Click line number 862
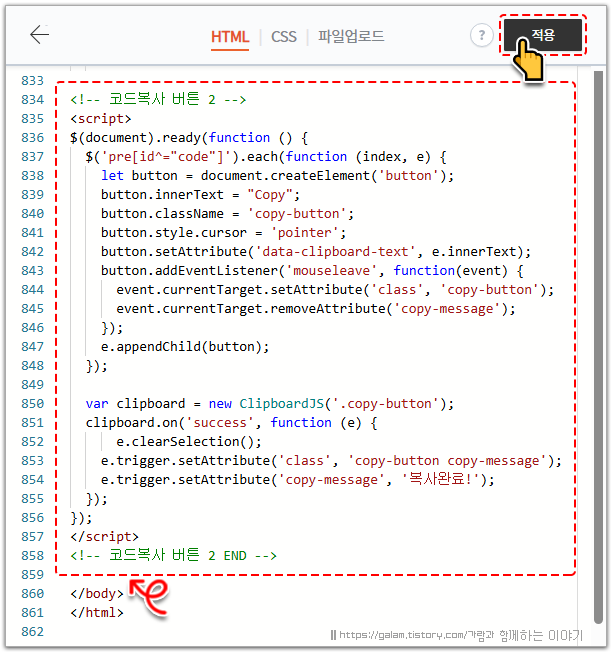 [x=32, y=632]
